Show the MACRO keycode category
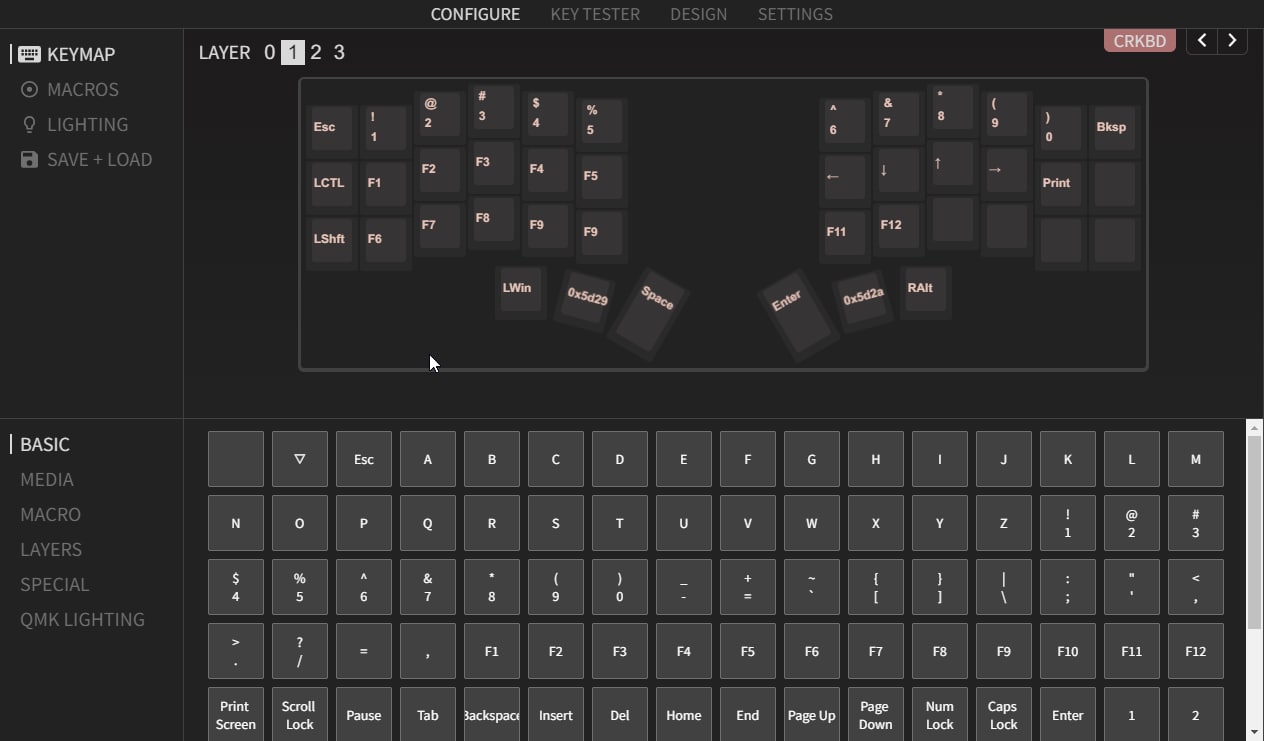 (x=50, y=514)
